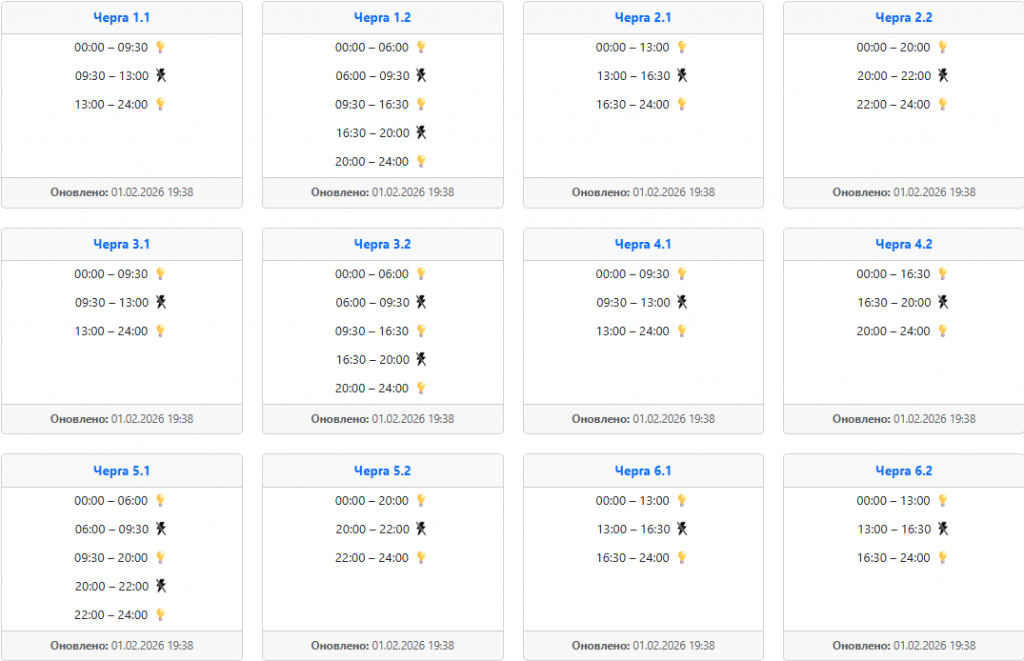Select the Черга 5.1 heading link
1024x661 pixels.
coord(121,471)
